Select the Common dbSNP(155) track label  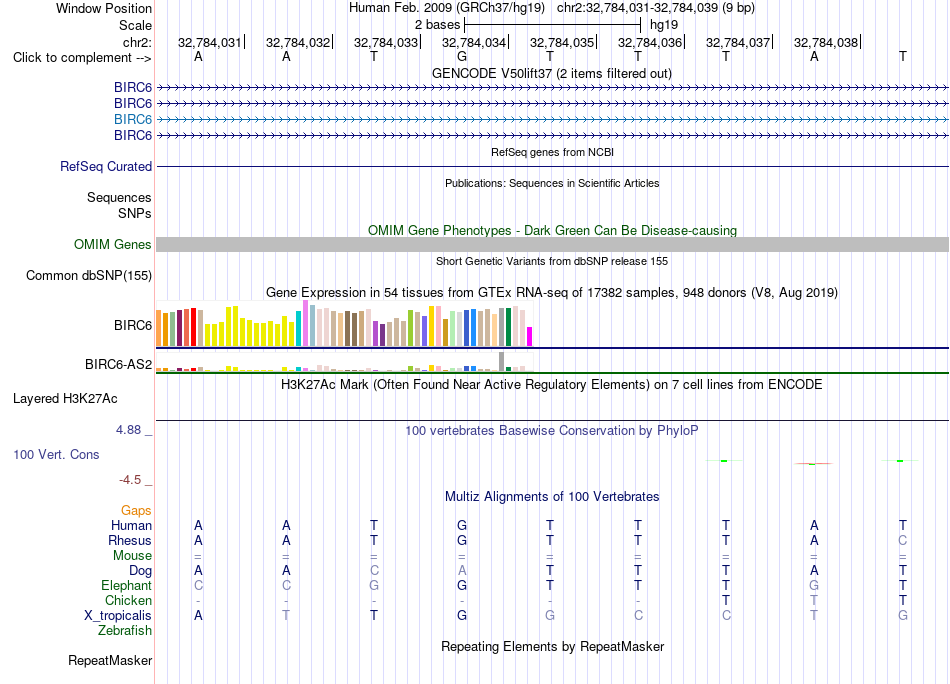coord(89,276)
